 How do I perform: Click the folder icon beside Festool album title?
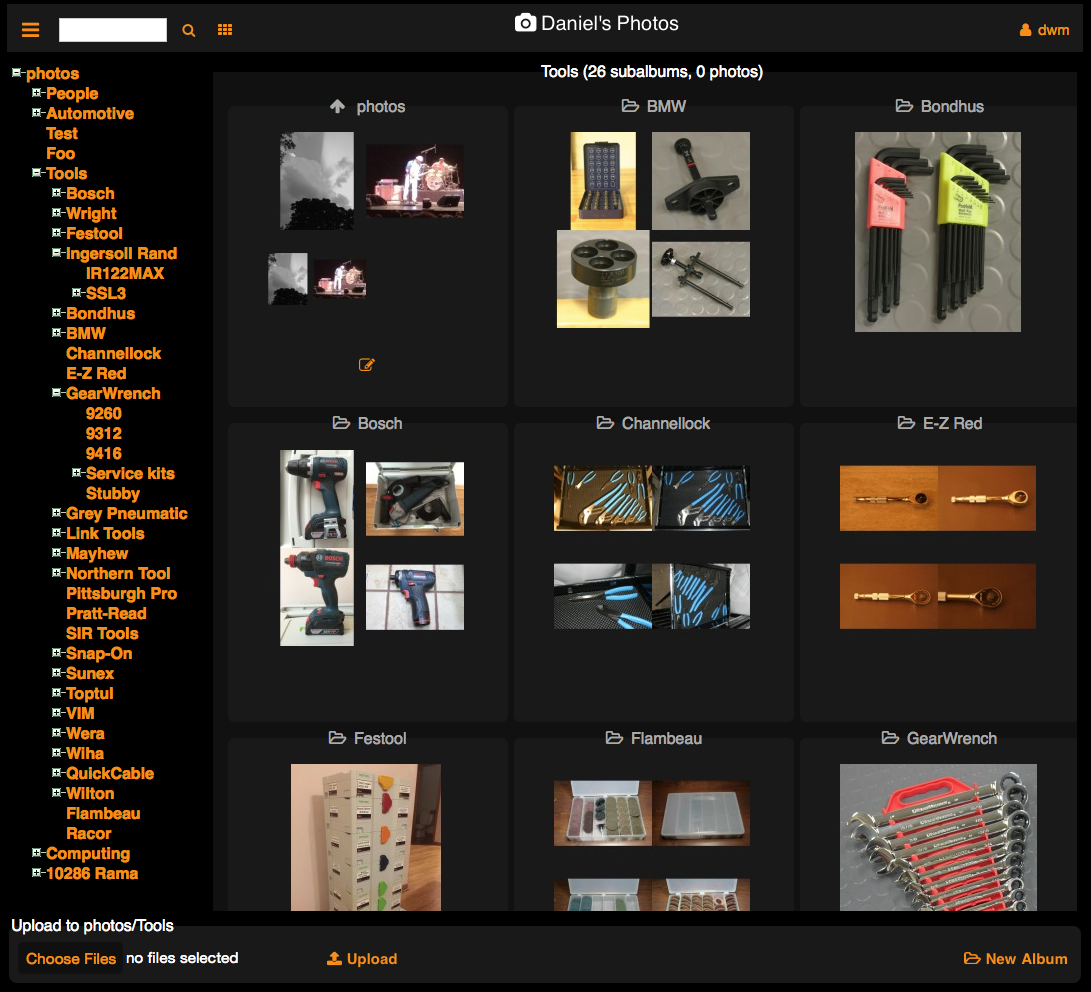337,738
